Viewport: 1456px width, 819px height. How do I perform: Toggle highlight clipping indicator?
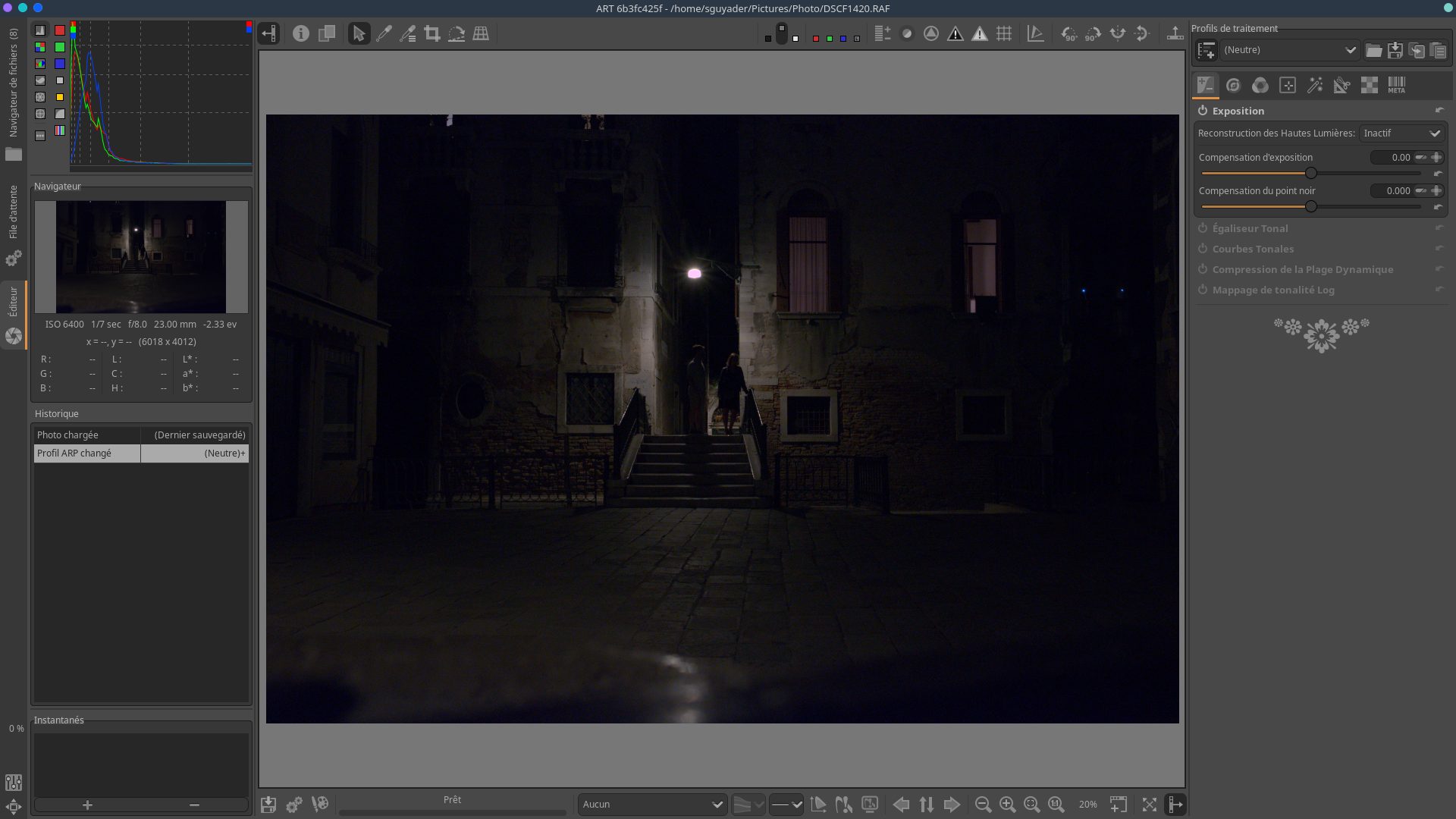coord(980,34)
